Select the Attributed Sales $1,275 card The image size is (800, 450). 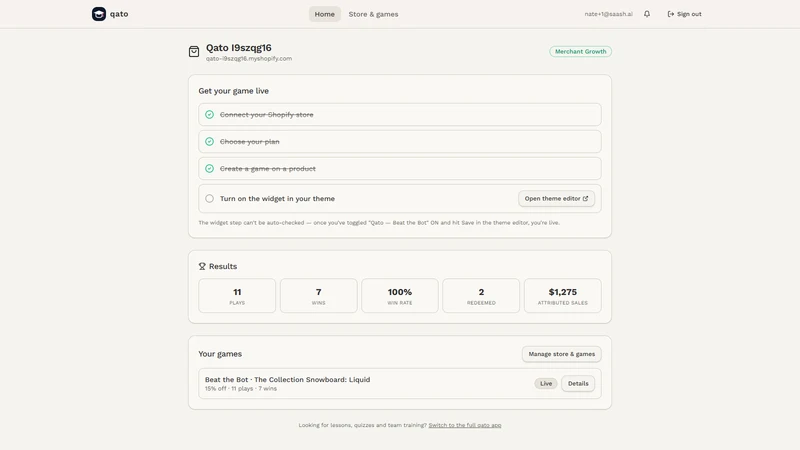pyautogui.click(x=562, y=295)
